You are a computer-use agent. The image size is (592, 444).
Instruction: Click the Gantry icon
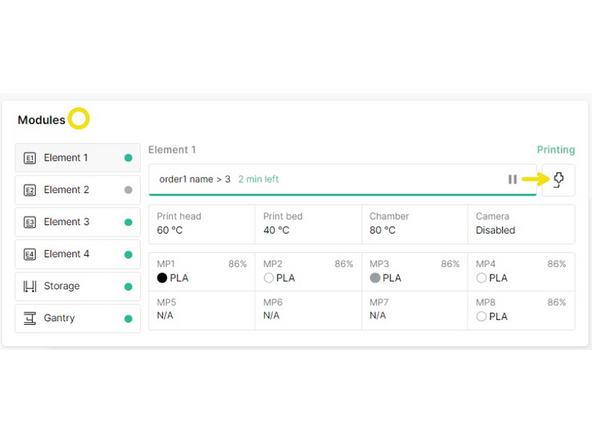click(30, 318)
